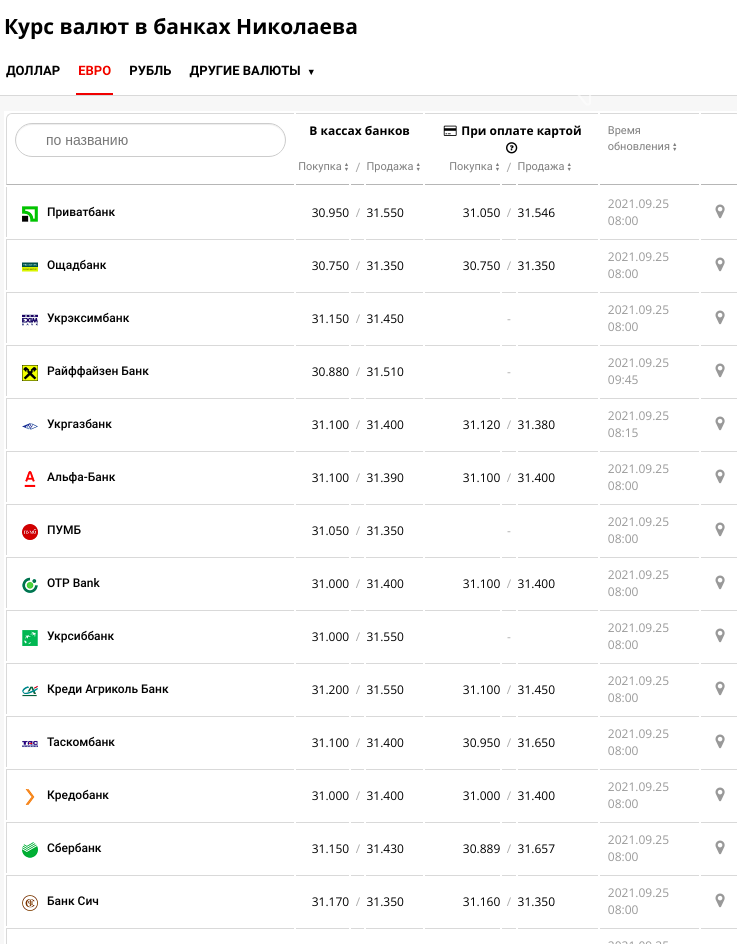Open map pin for Укргазбанк
Screen dimensions: 737x944
[x=720, y=423]
